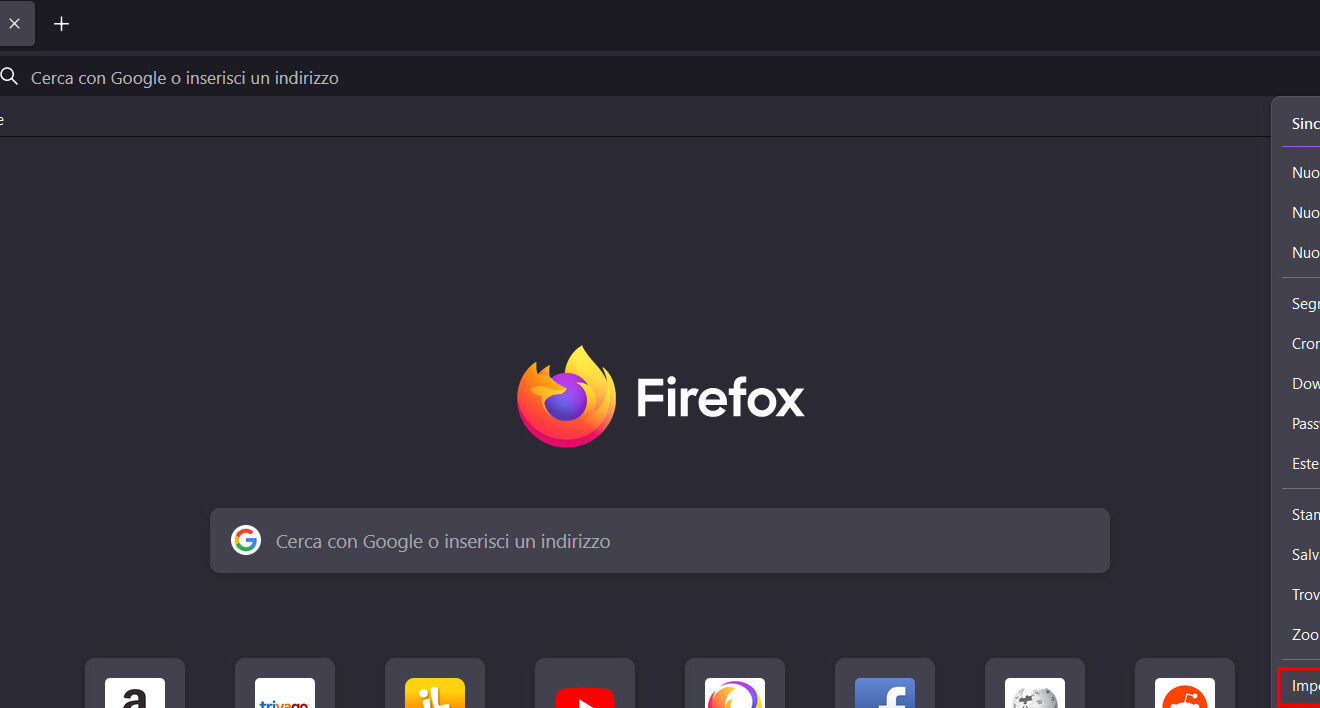Open the "Impo" settings menu entry

pyautogui.click(x=1301, y=686)
